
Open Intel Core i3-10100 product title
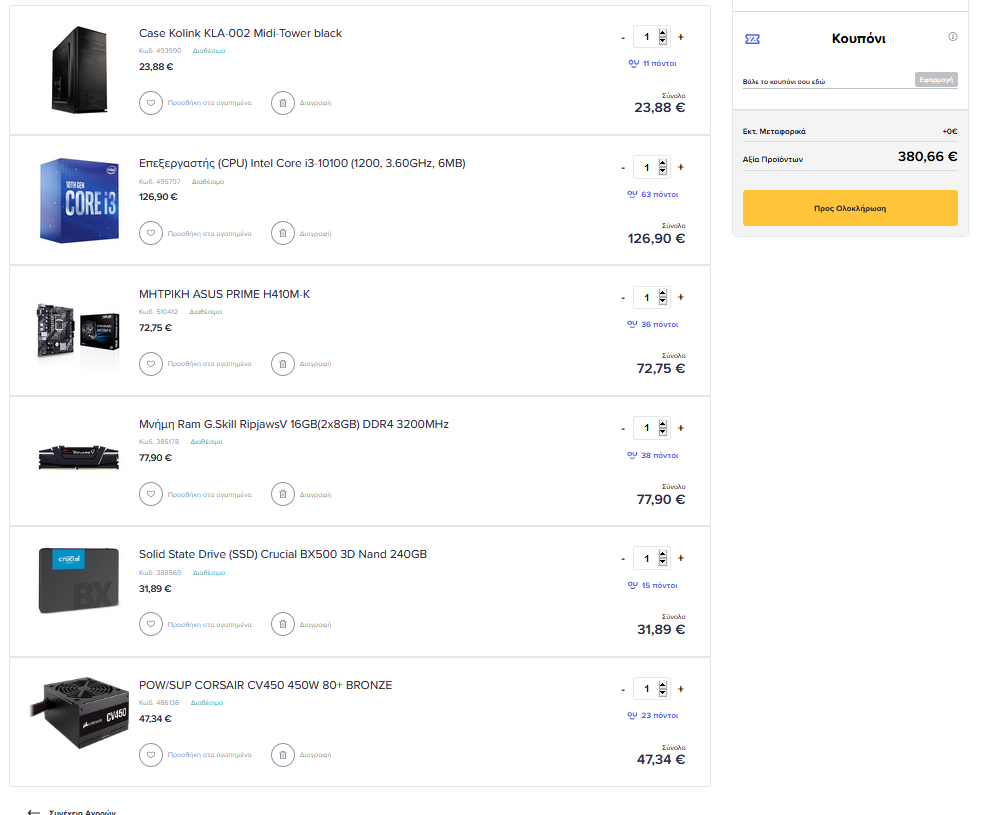(x=302, y=163)
